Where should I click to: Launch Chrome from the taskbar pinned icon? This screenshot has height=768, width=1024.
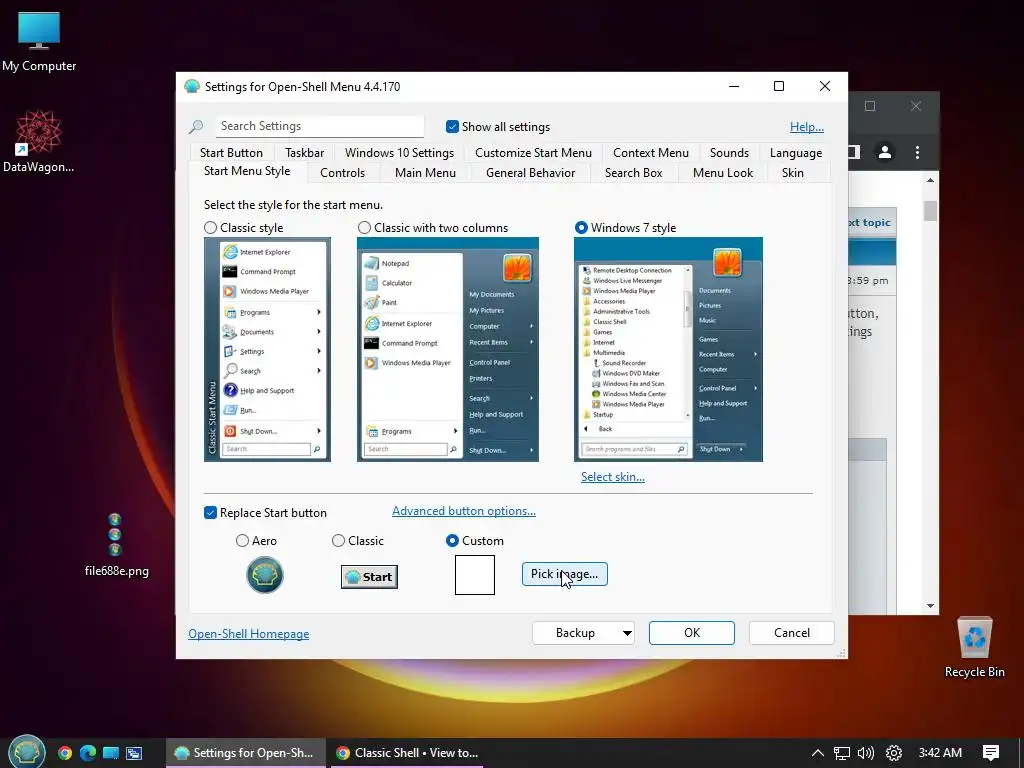tap(65, 753)
